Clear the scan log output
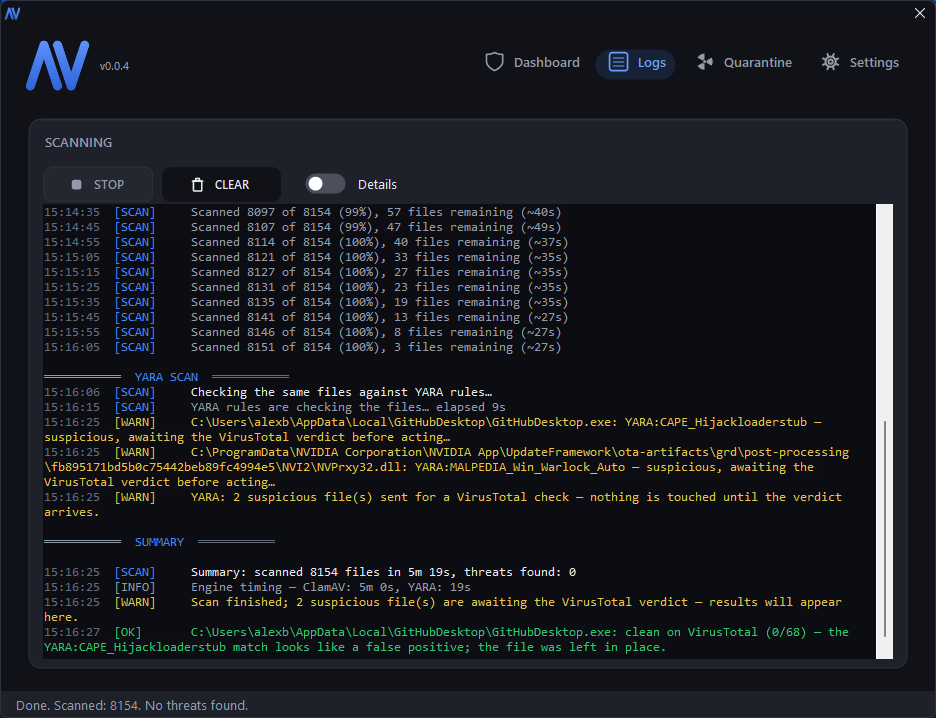The width and height of the screenshot is (936, 718). click(x=221, y=184)
